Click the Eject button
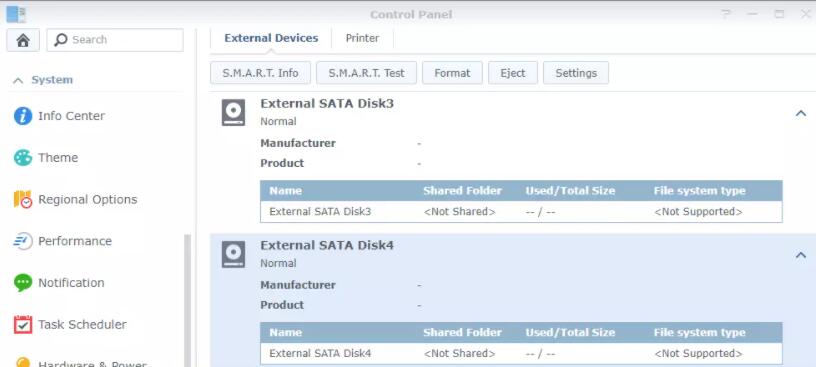The height and width of the screenshot is (367, 816). [513, 73]
